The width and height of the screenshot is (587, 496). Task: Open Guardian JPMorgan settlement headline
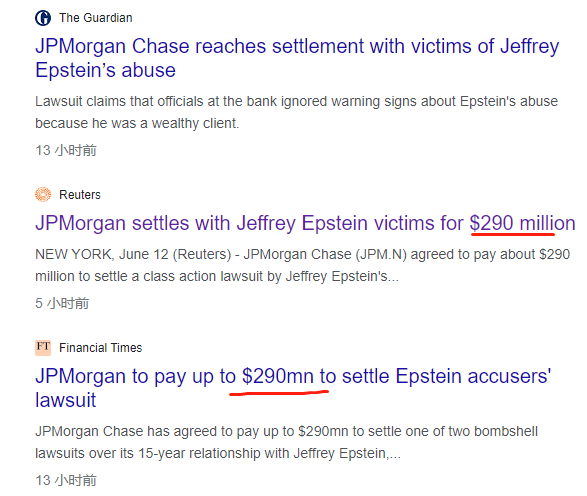pyautogui.click(x=297, y=58)
